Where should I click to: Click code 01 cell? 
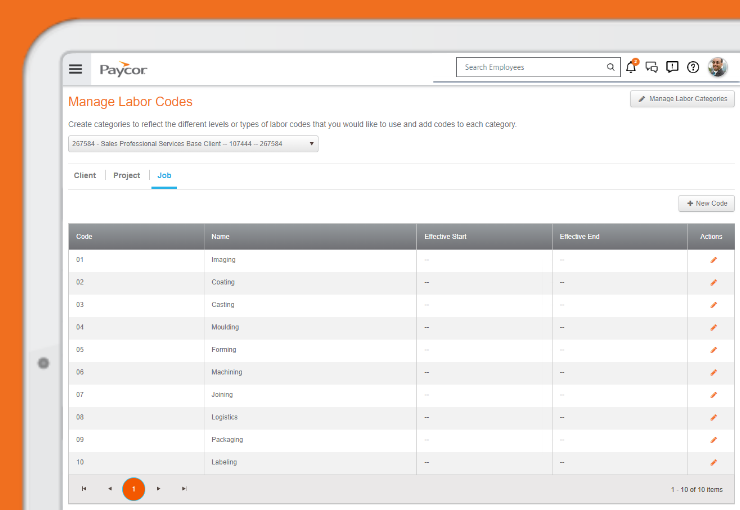click(x=136, y=260)
